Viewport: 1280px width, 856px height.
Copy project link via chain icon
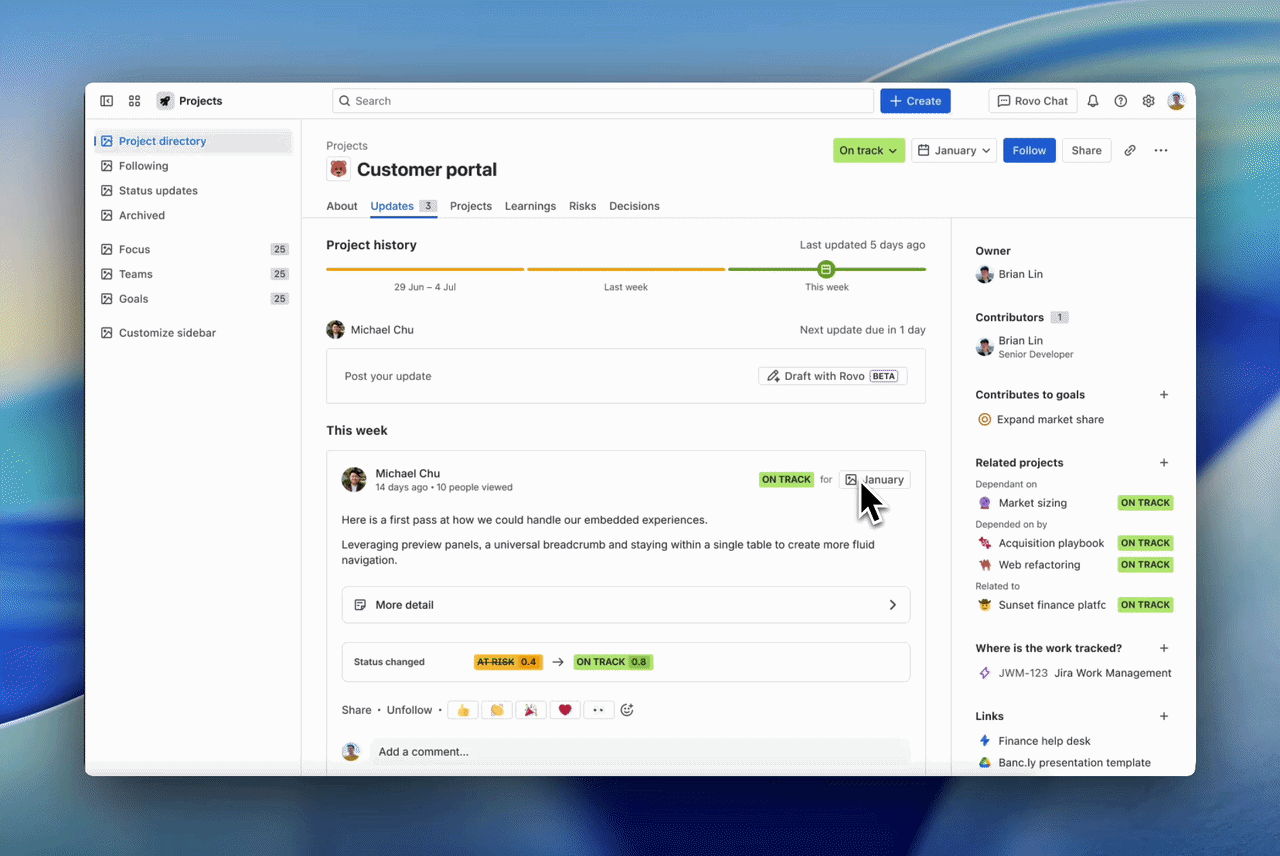click(1130, 150)
